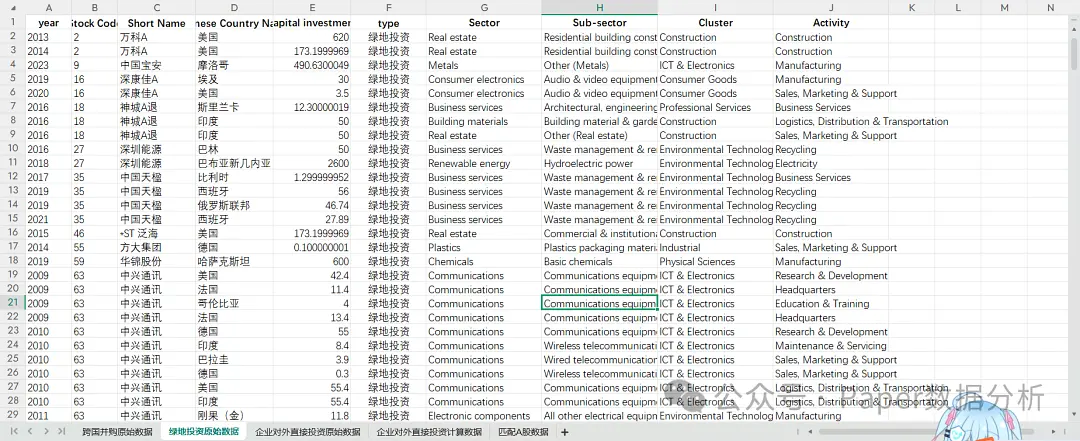1080x441 pixels.
Task: Click the 'Metals' sector cell
Action: (484, 65)
